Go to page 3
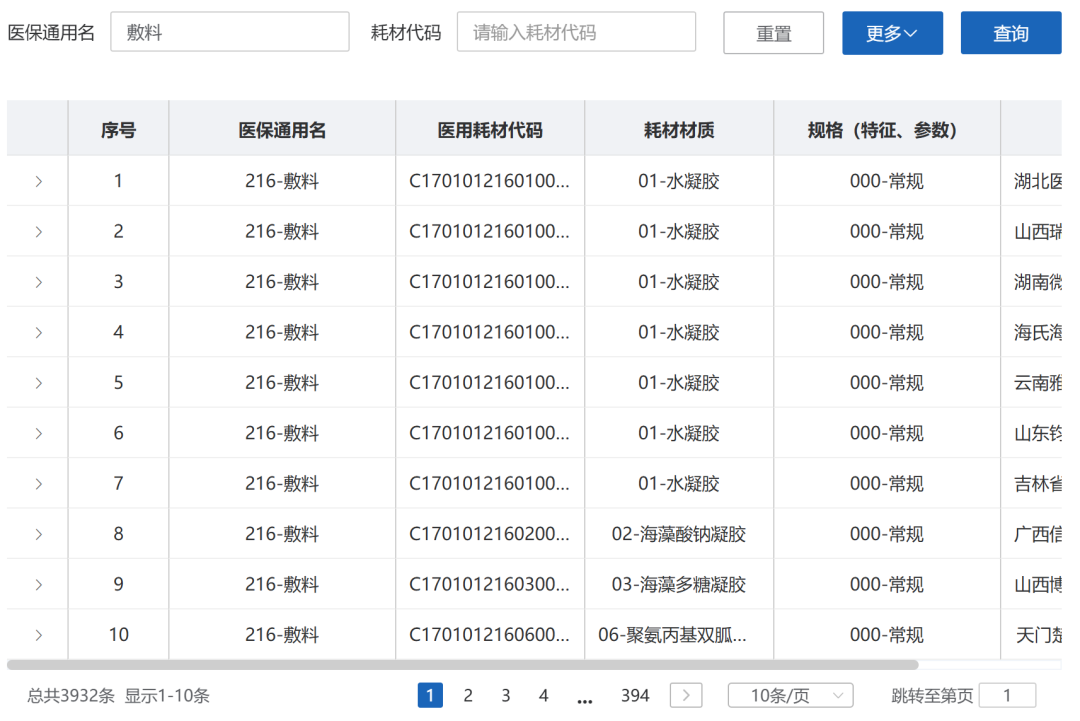Screen dimensions: 1080x721 (x=506, y=696)
